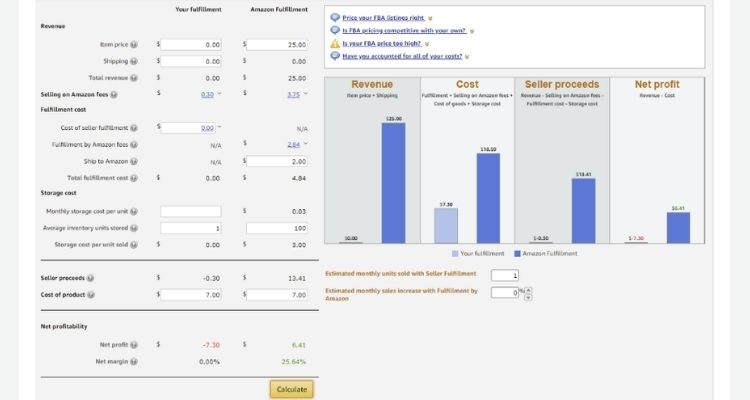Click help icon next to Shipping
This screenshot has width=750, height=400.
(x=134, y=61)
